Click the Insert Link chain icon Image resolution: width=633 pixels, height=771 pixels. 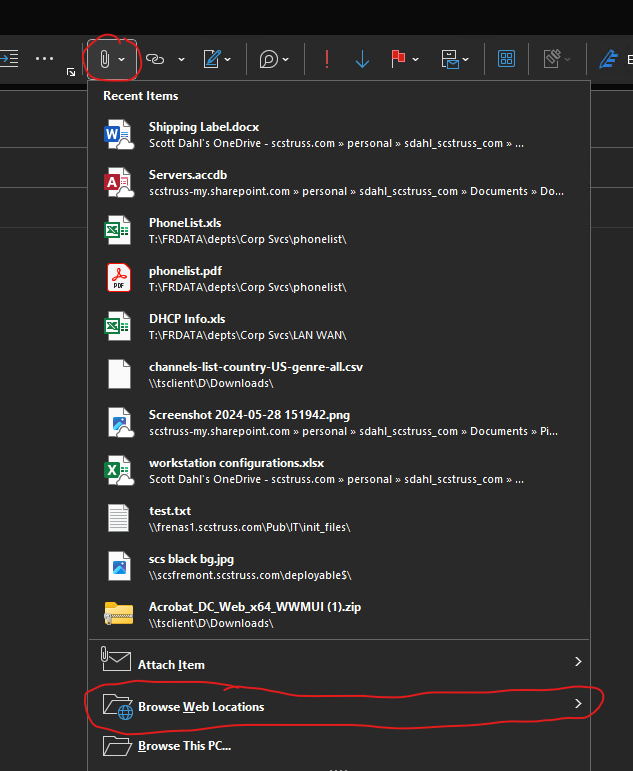click(155, 59)
